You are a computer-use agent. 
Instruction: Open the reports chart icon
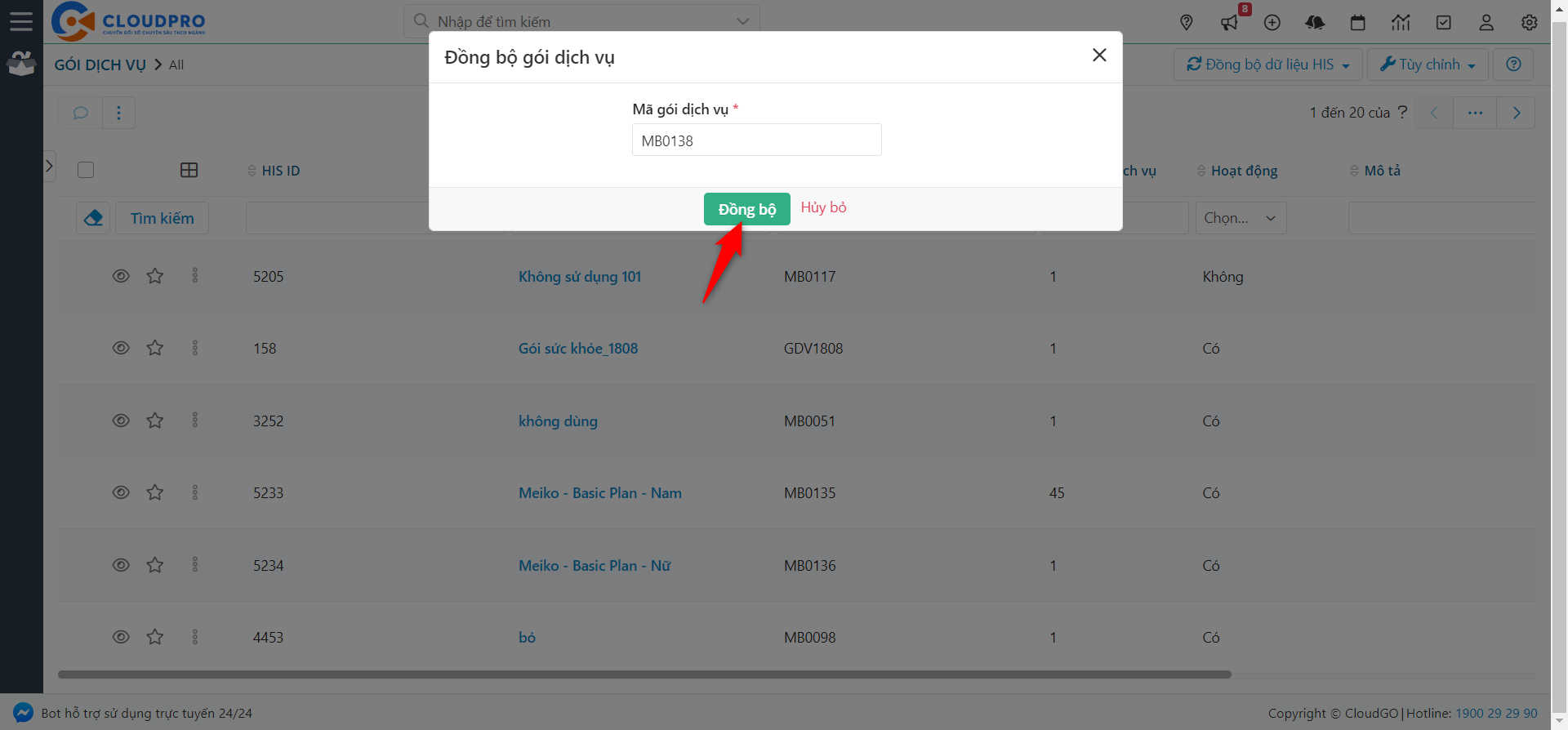(x=1401, y=23)
